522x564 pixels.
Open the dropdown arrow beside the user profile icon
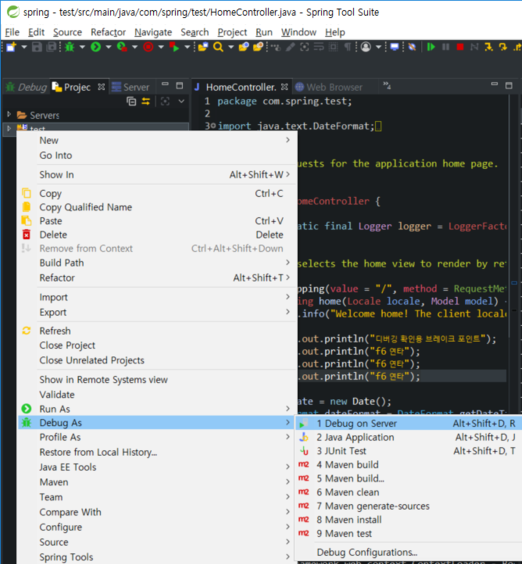pyautogui.click(x=378, y=47)
